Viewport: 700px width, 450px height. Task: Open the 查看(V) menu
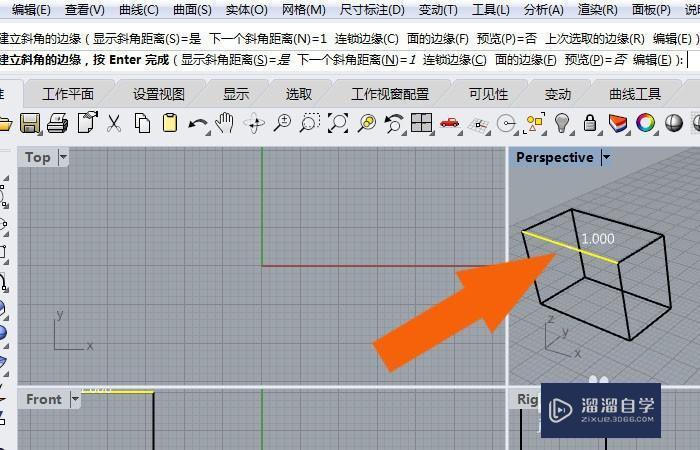tap(84, 9)
